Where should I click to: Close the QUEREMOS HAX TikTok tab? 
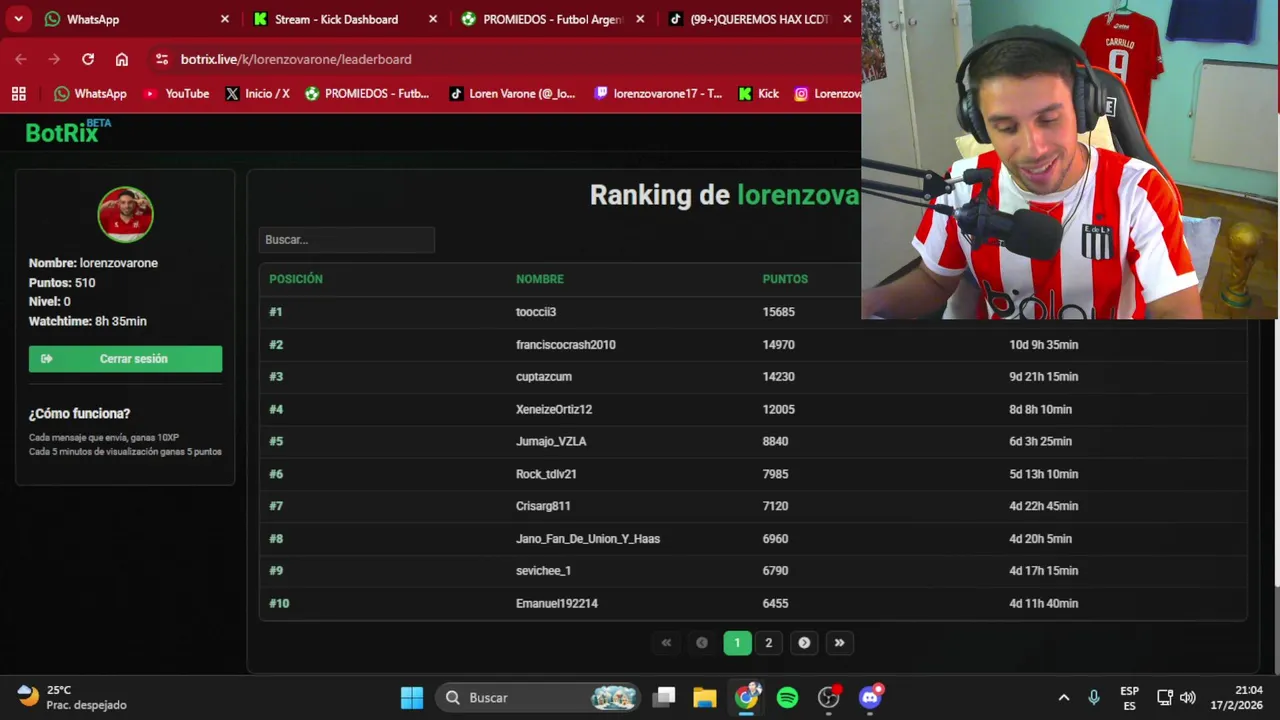(x=847, y=19)
